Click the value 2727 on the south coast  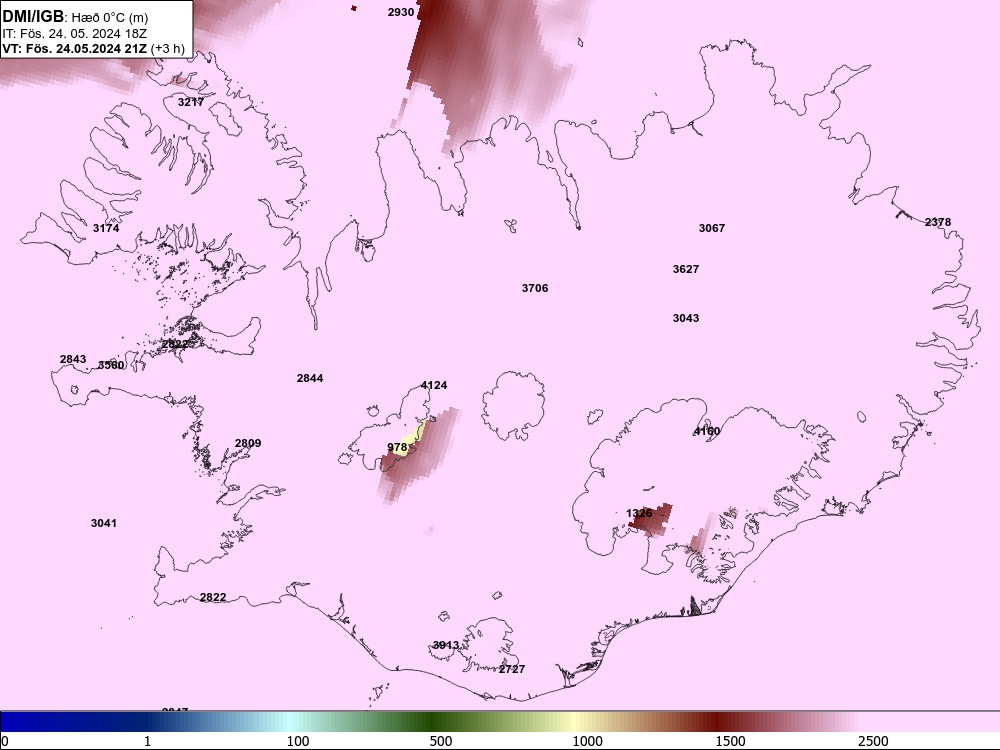tap(511, 669)
